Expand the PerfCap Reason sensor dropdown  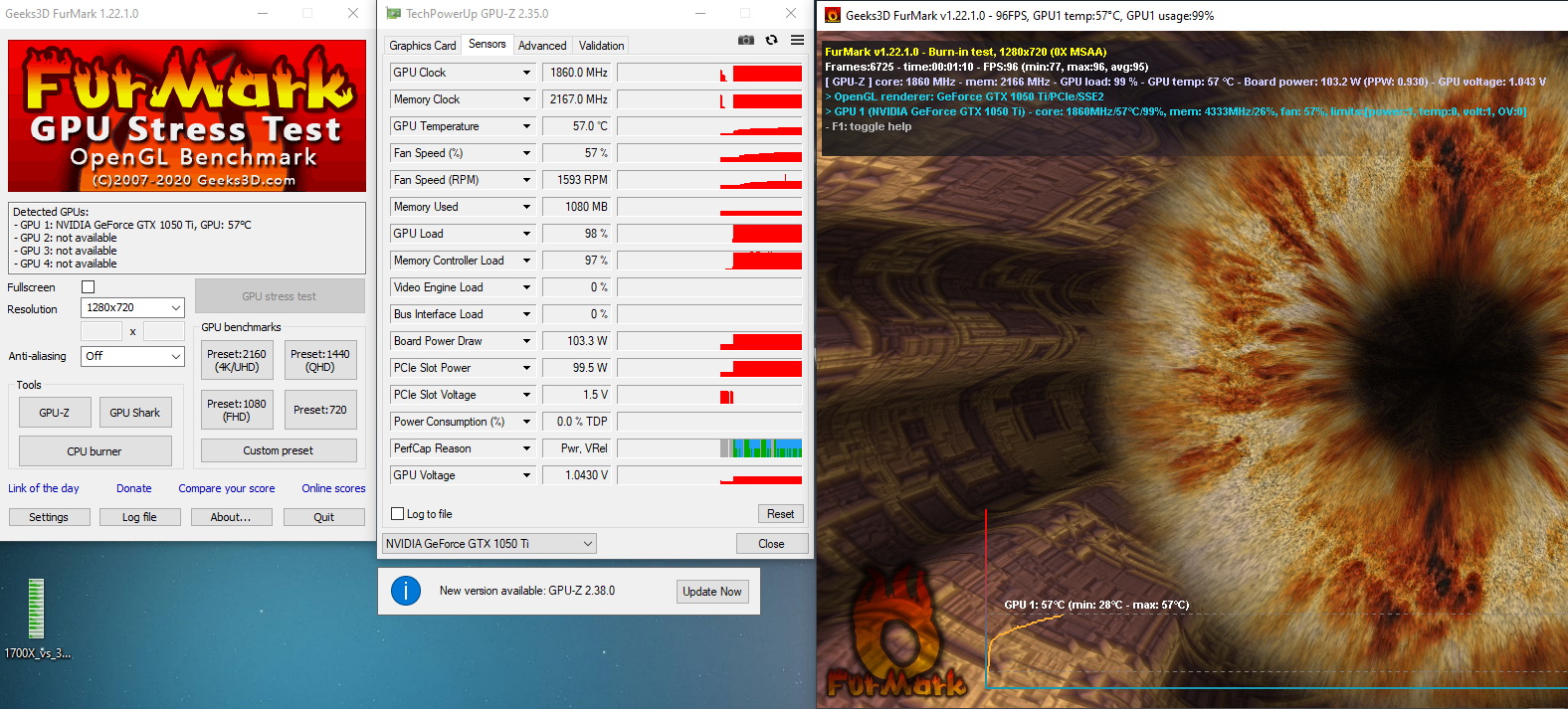pos(526,448)
